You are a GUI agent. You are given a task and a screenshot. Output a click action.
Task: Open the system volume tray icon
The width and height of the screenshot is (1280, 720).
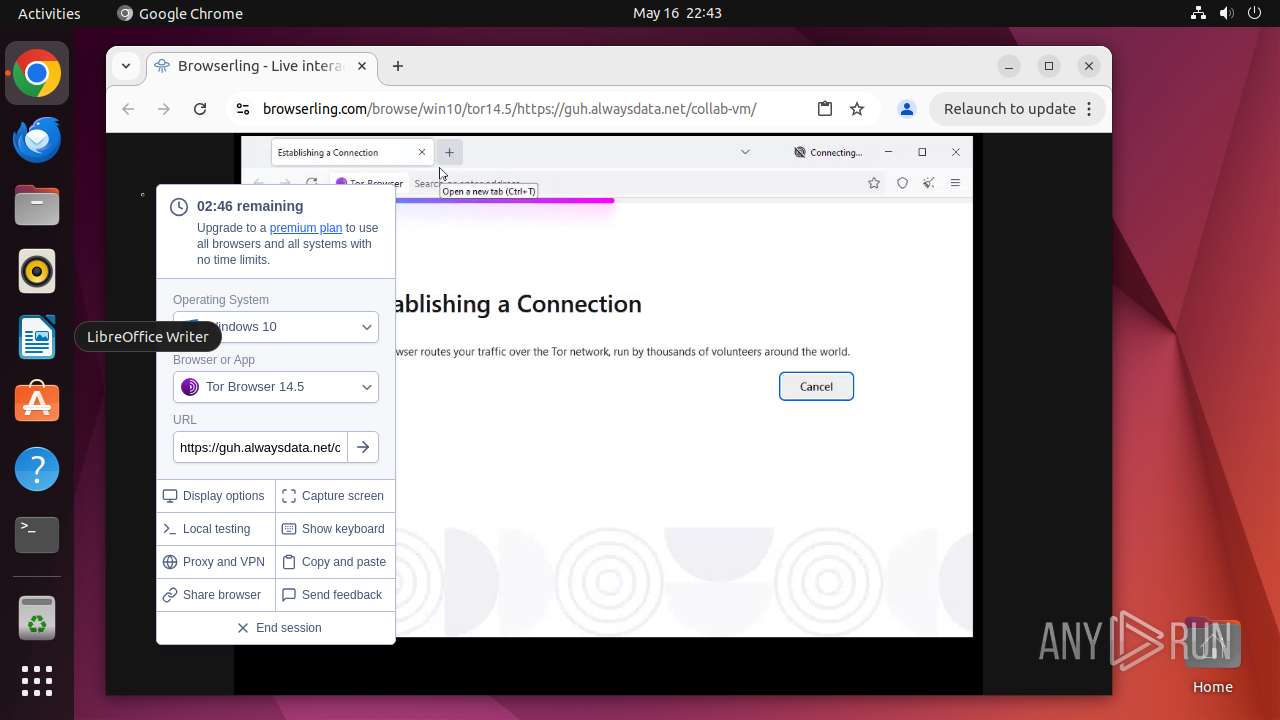1227,13
